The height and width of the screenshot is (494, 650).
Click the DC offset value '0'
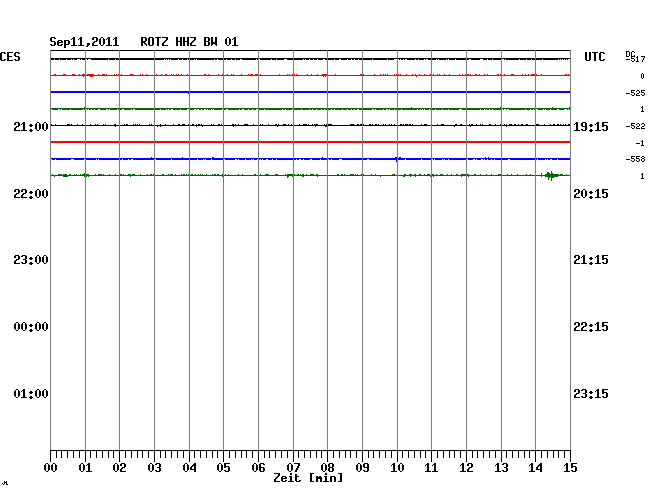click(643, 76)
